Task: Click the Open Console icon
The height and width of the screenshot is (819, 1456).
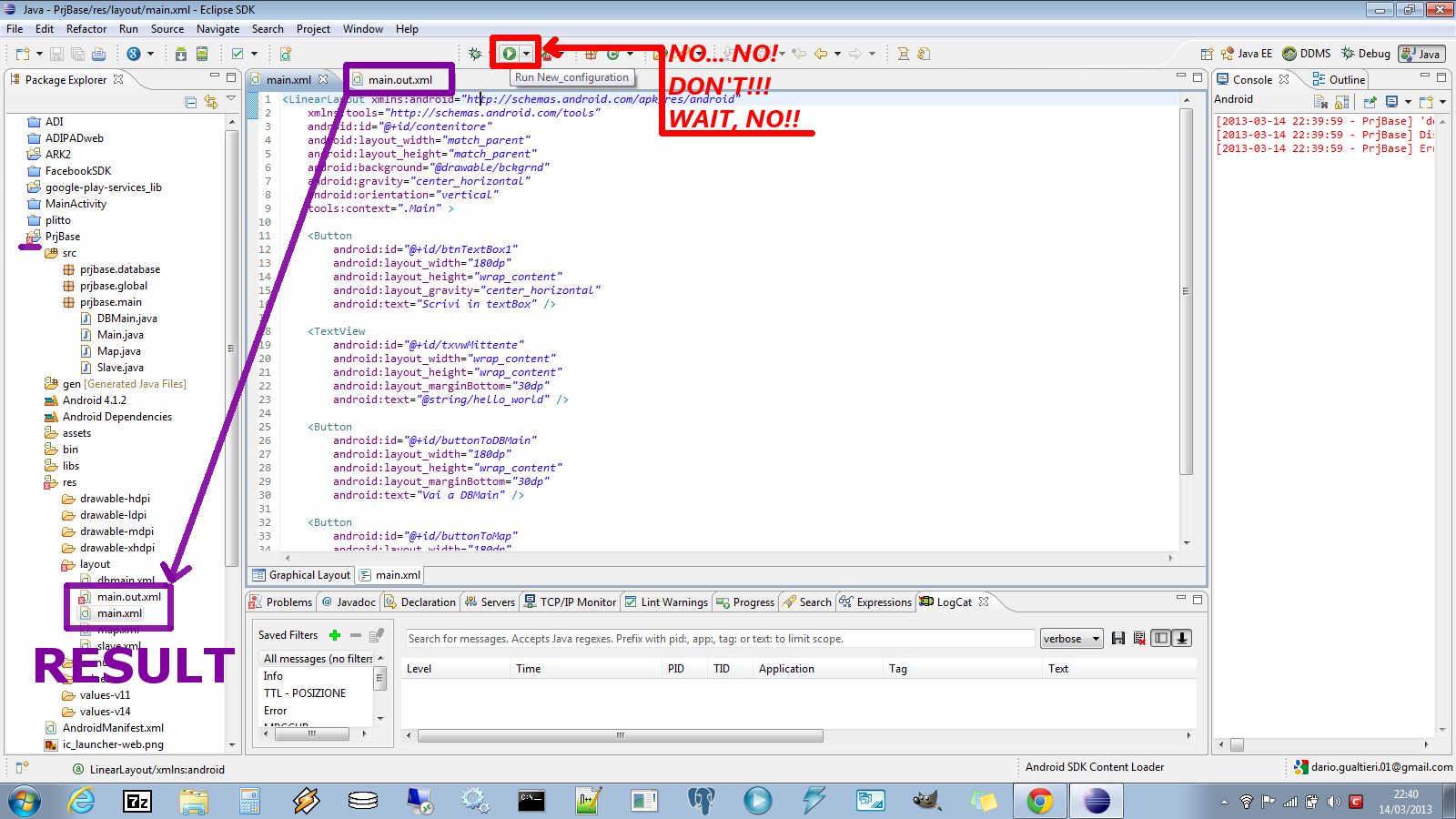Action: [1425, 102]
